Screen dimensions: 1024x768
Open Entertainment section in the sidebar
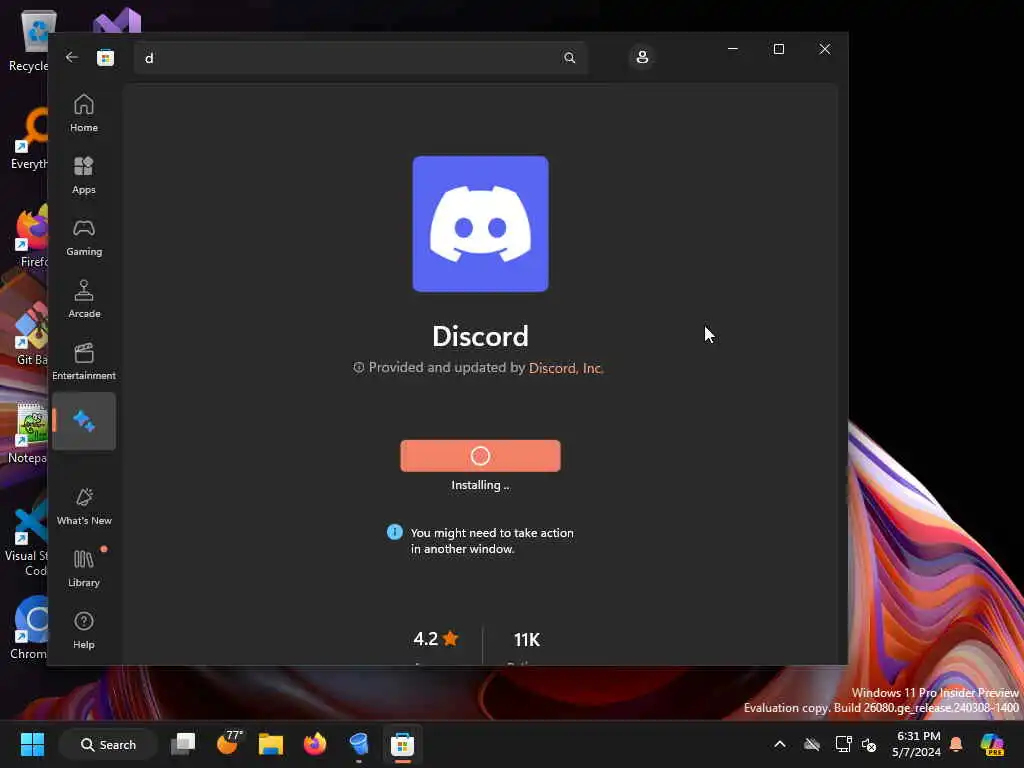(84, 361)
